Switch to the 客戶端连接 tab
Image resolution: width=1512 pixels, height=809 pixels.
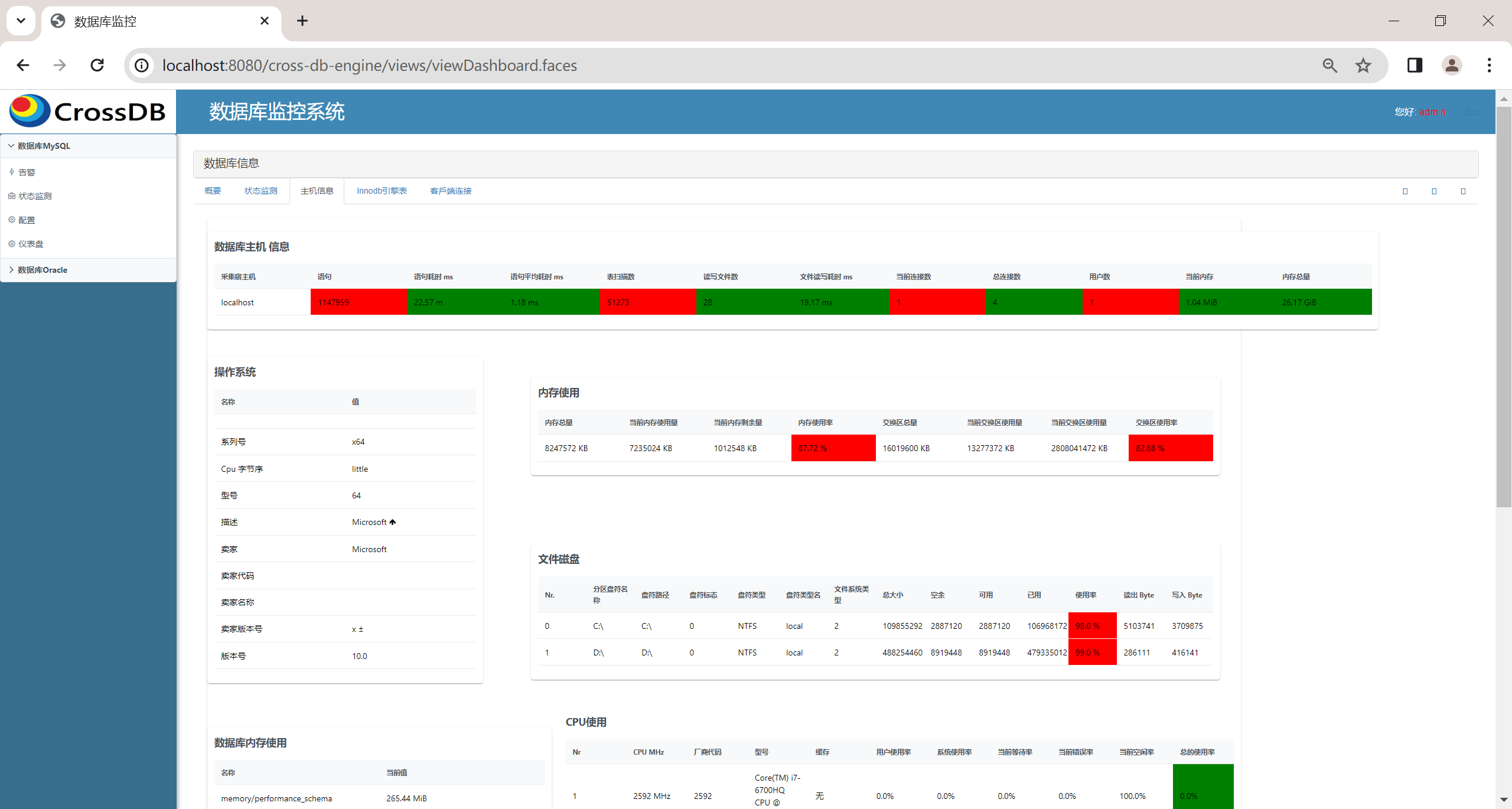tap(451, 191)
